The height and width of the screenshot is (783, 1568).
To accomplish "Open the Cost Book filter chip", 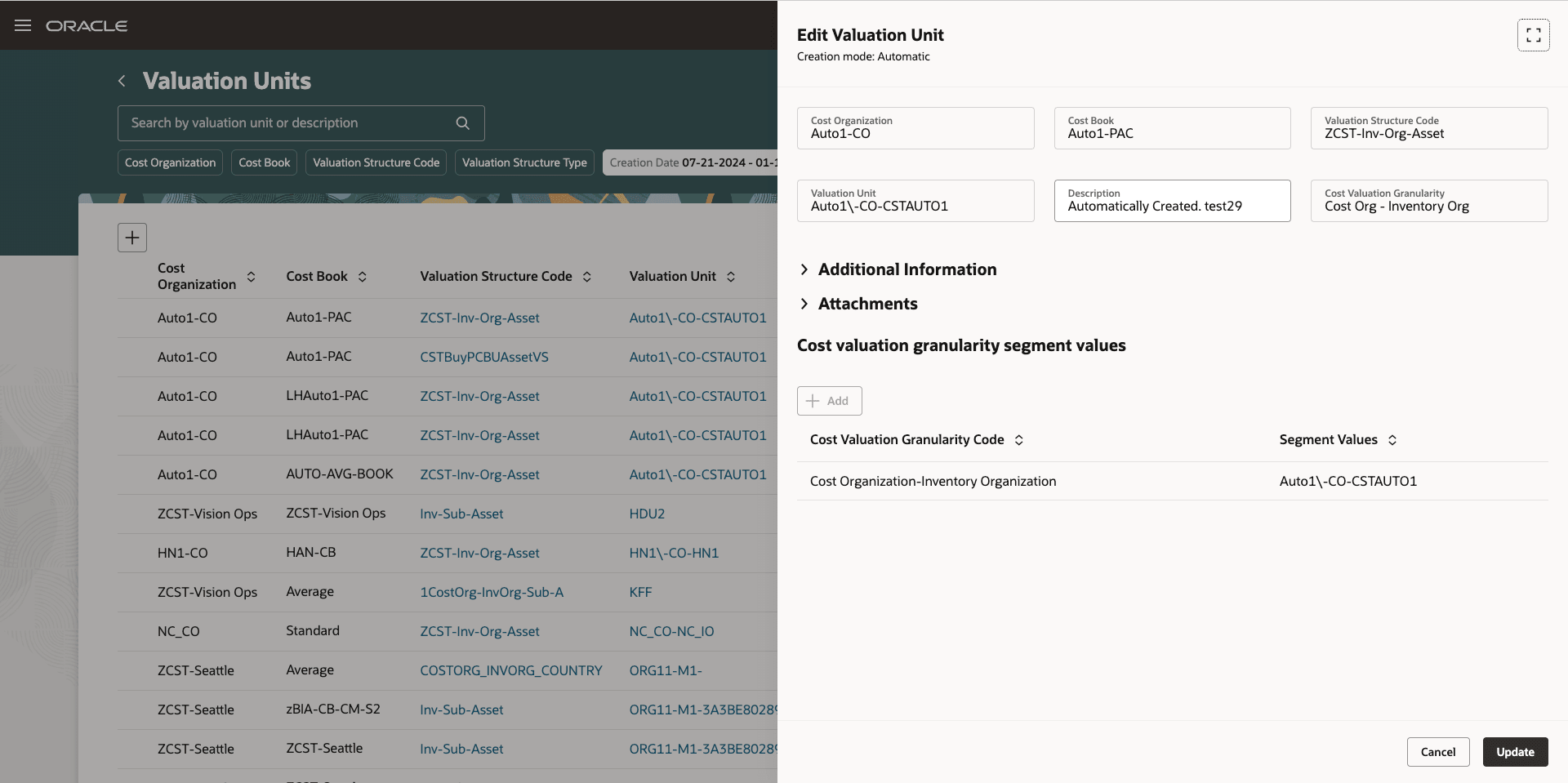I will tap(264, 162).
